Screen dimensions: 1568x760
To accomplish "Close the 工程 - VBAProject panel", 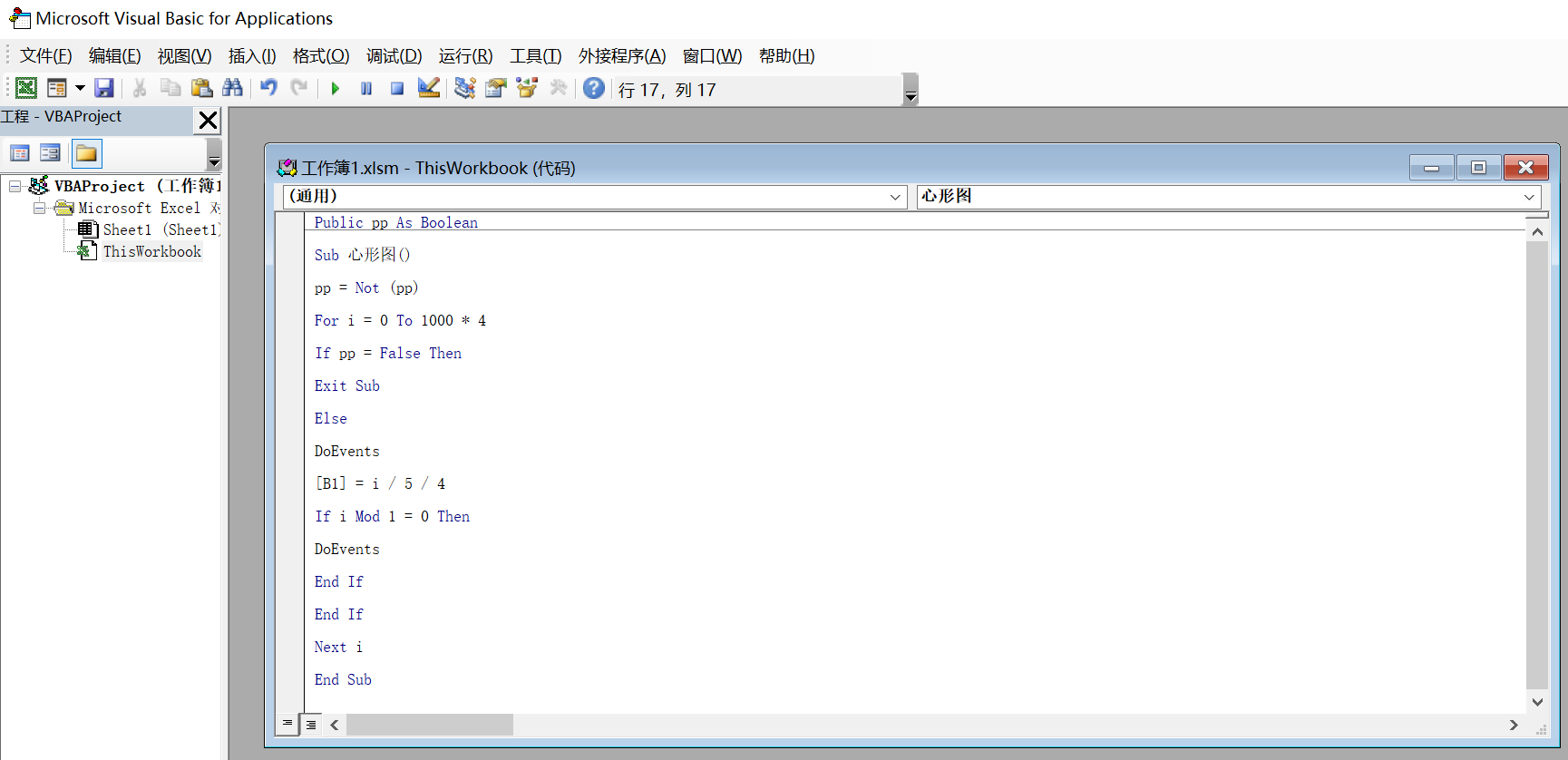I will pyautogui.click(x=208, y=121).
